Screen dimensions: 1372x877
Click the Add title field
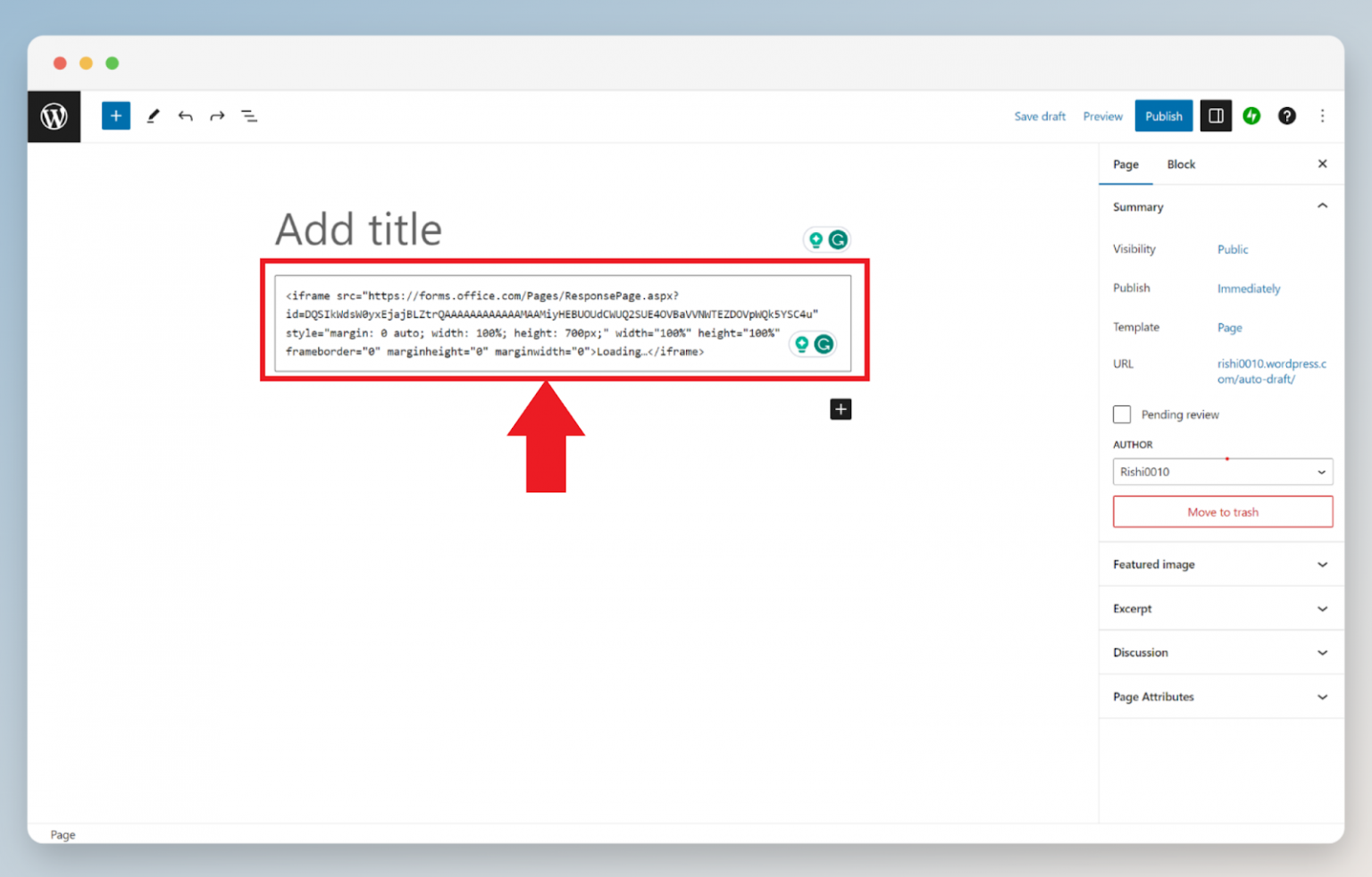point(358,230)
